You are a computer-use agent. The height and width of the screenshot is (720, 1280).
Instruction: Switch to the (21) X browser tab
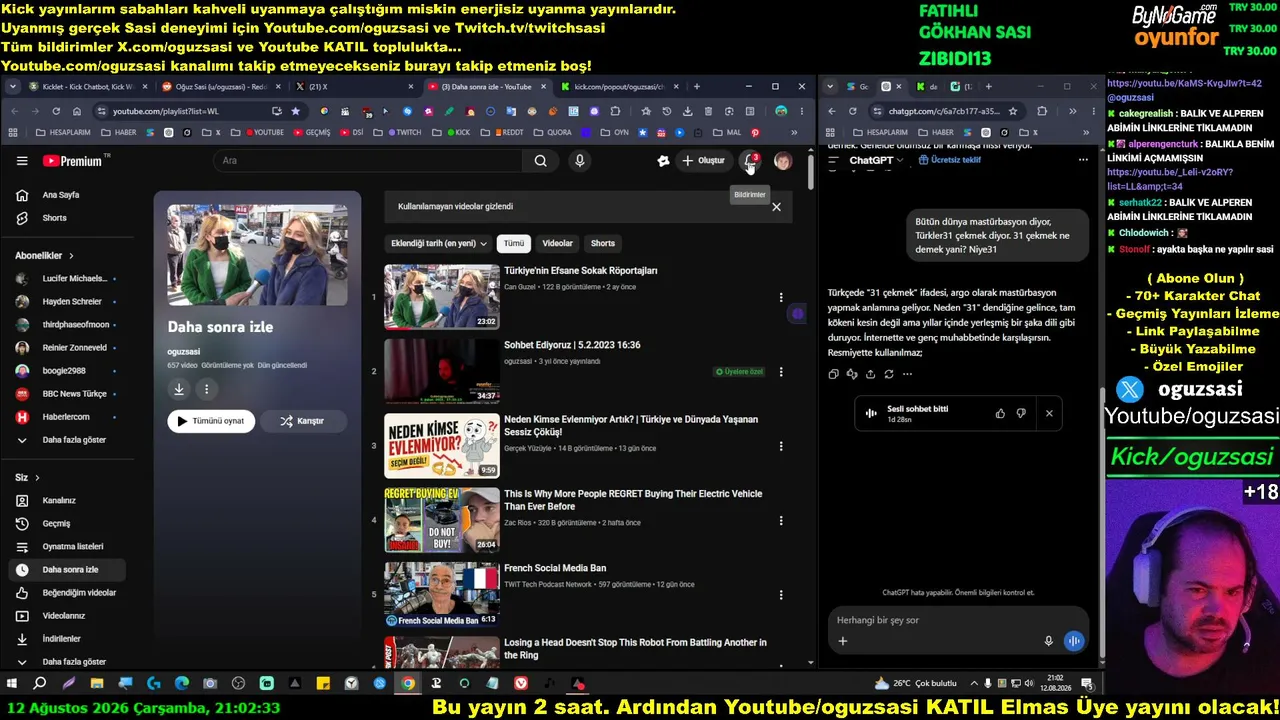point(352,87)
